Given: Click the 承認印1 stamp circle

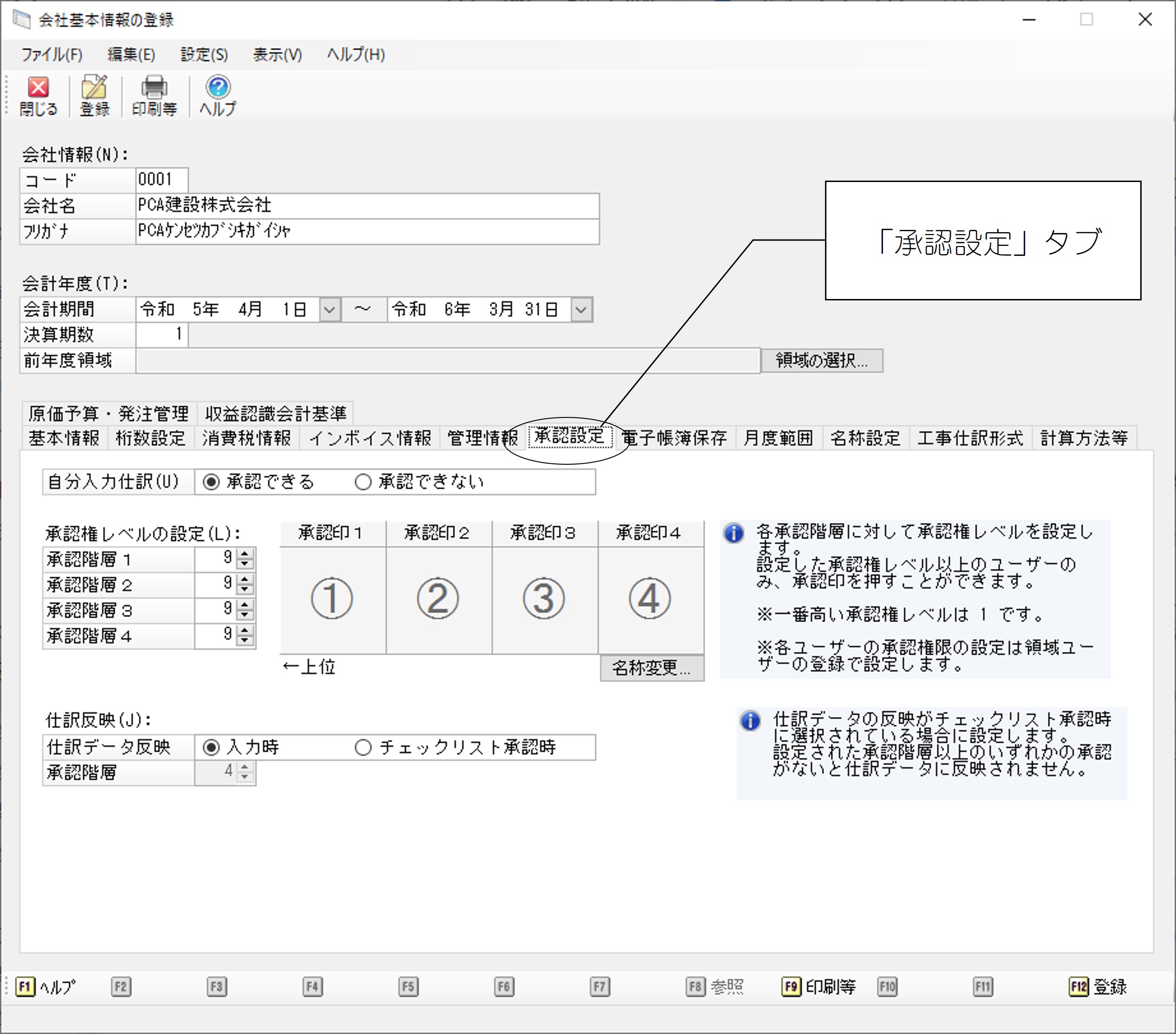Looking at the screenshot, I should 332,598.
